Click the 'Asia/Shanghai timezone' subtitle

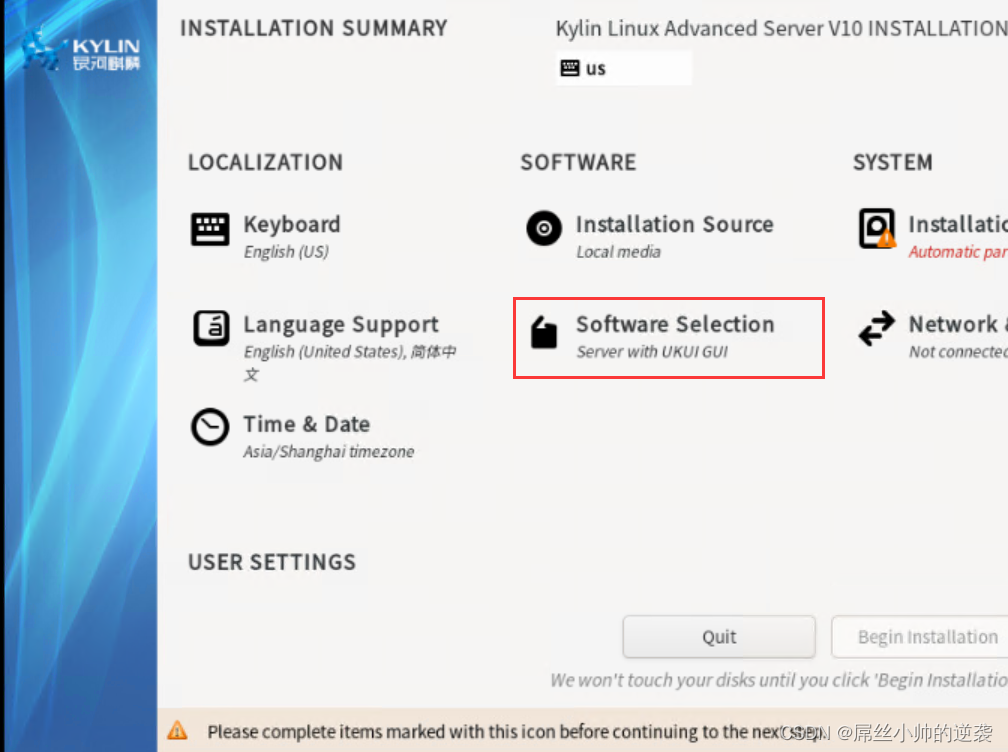click(329, 452)
